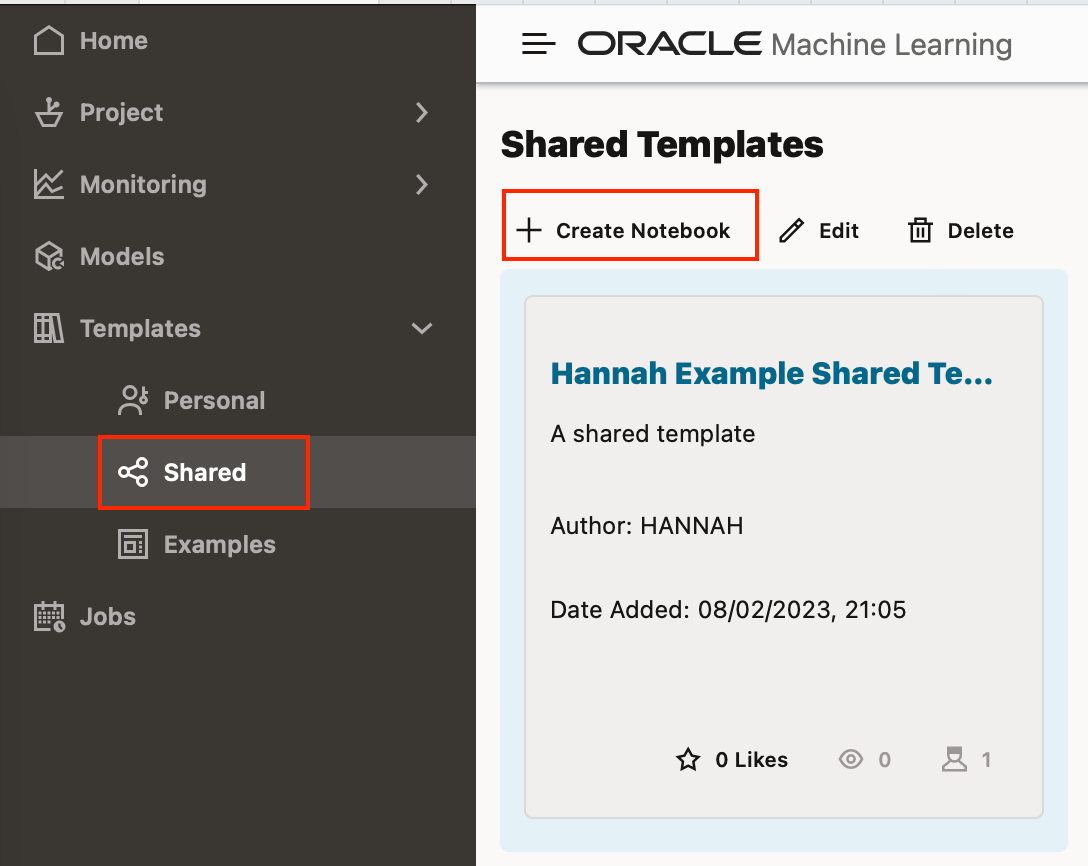Select the Shared templates menu item

(x=204, y=473)
